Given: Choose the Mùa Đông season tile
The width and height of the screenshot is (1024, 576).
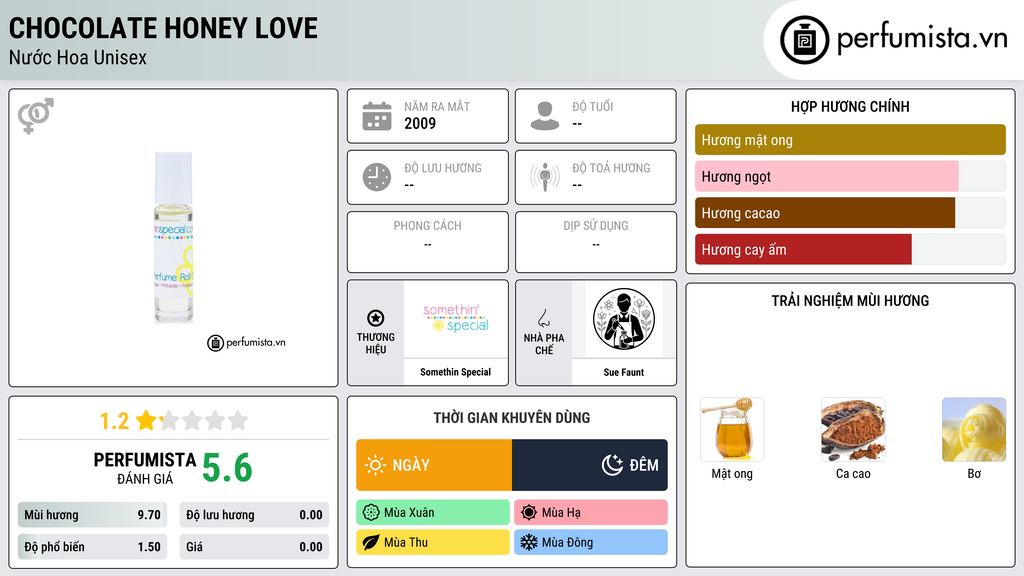Looking at the screenshot, I should (x=591, y=542).
